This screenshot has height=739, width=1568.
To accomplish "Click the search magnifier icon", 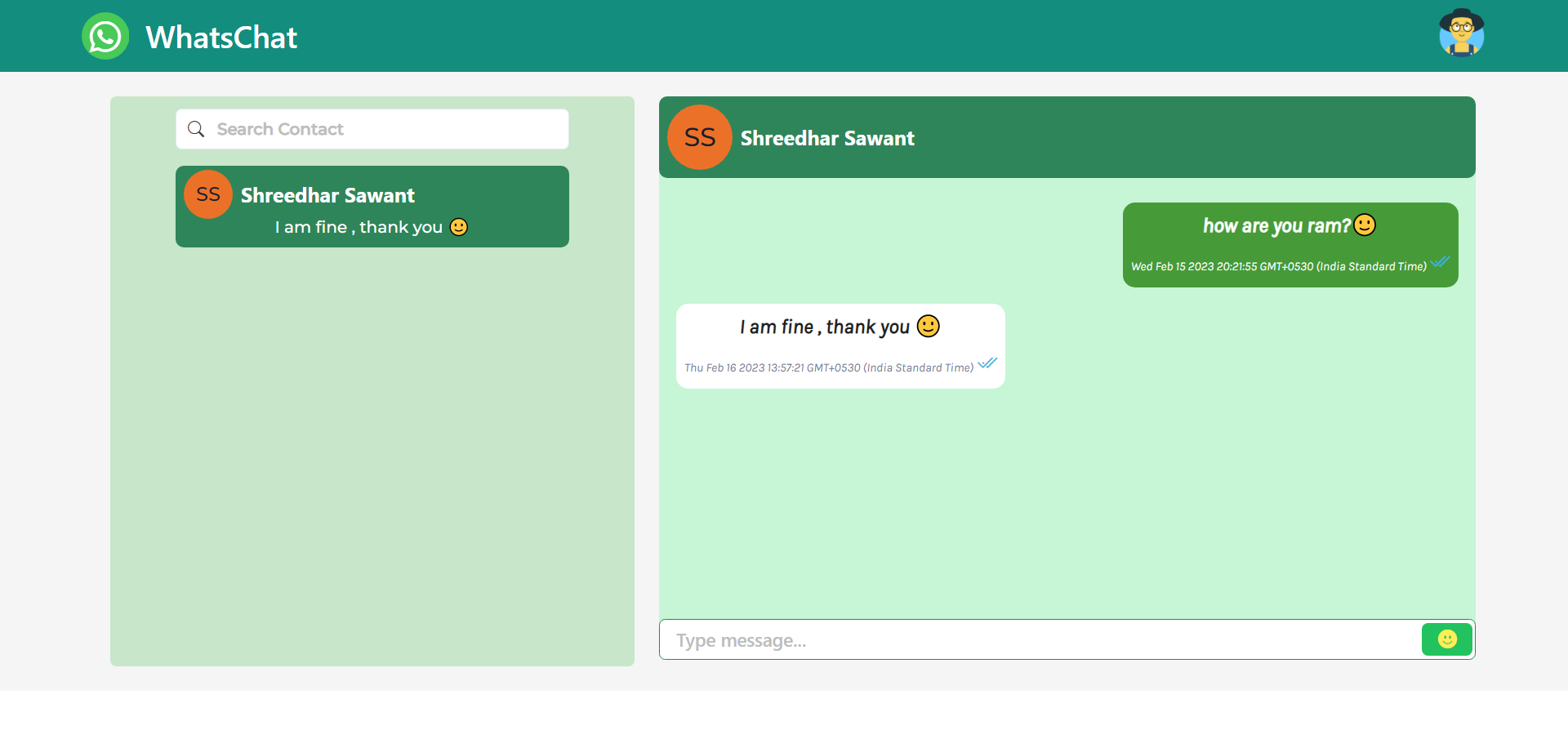I will pyautogui.click(x=196, y=129).
